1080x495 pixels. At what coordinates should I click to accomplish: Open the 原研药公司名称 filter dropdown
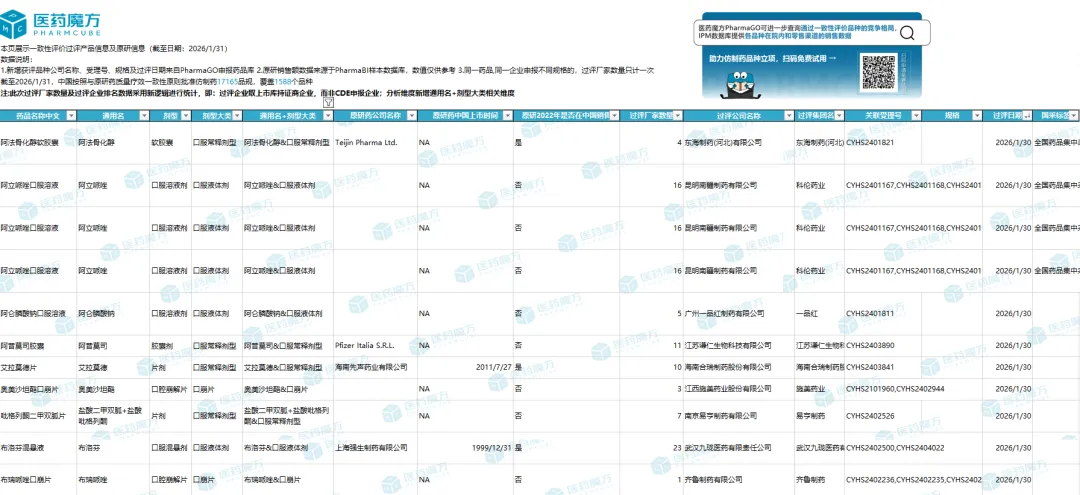[x=410, y=116]
